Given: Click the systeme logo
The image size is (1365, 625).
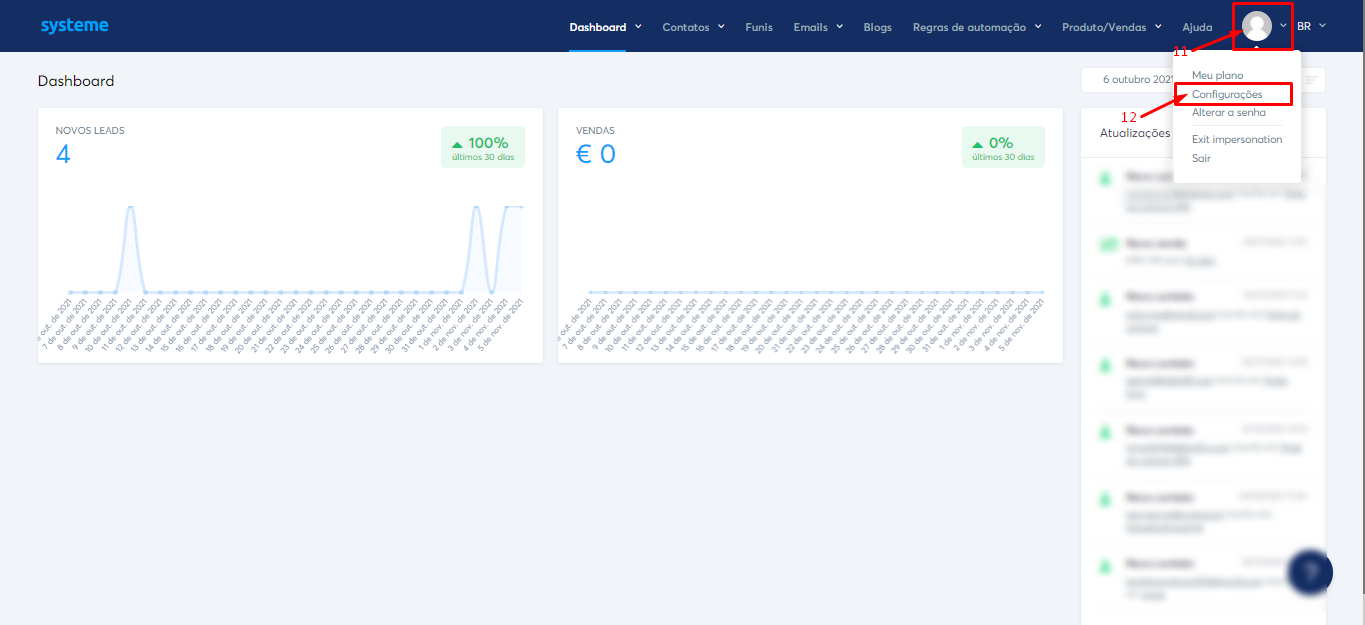Looking at the screenshot, I should click(75, 25).
